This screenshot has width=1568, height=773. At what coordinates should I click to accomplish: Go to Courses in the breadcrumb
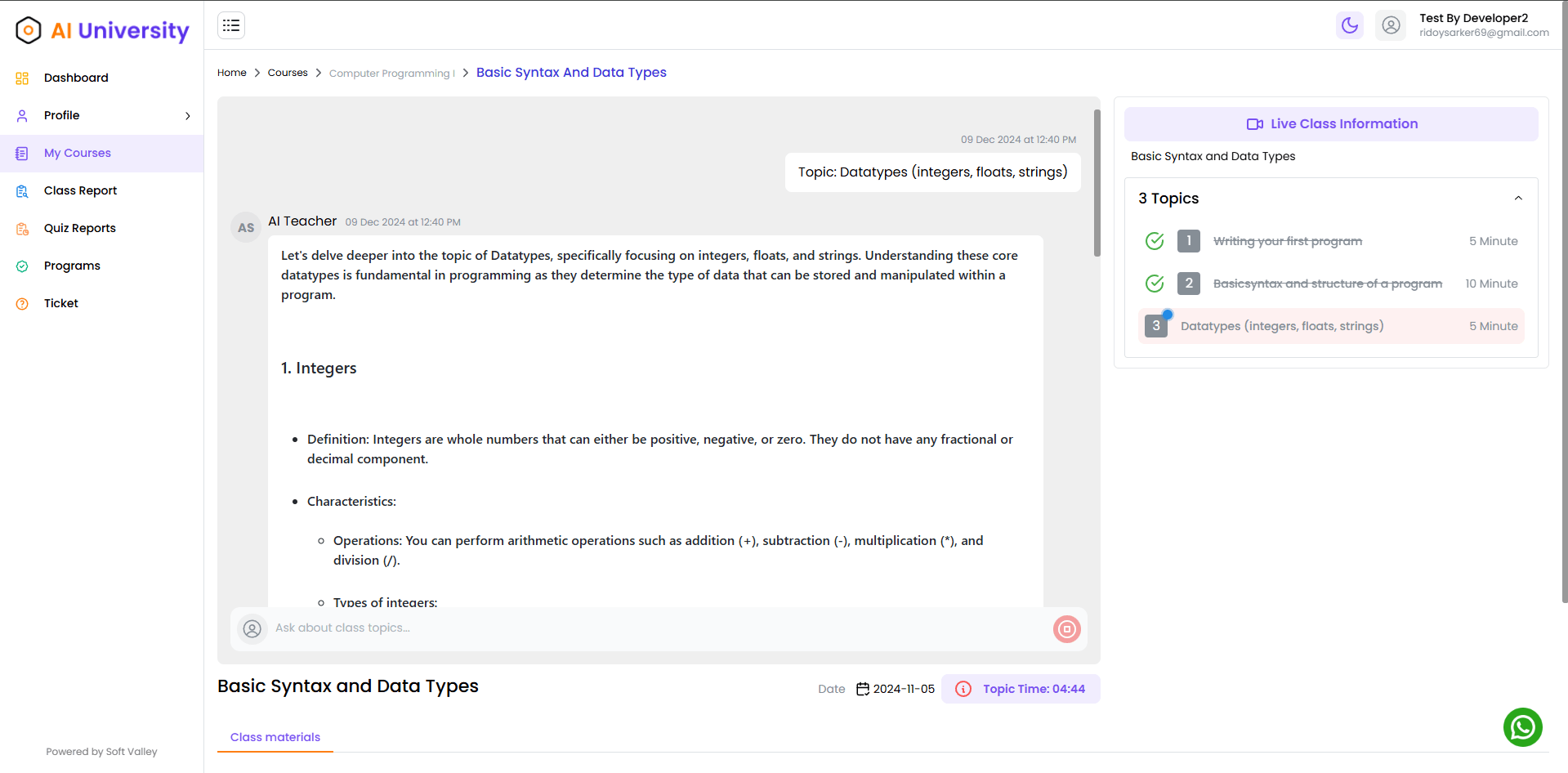pyautogui.click(x=288, y=73)
